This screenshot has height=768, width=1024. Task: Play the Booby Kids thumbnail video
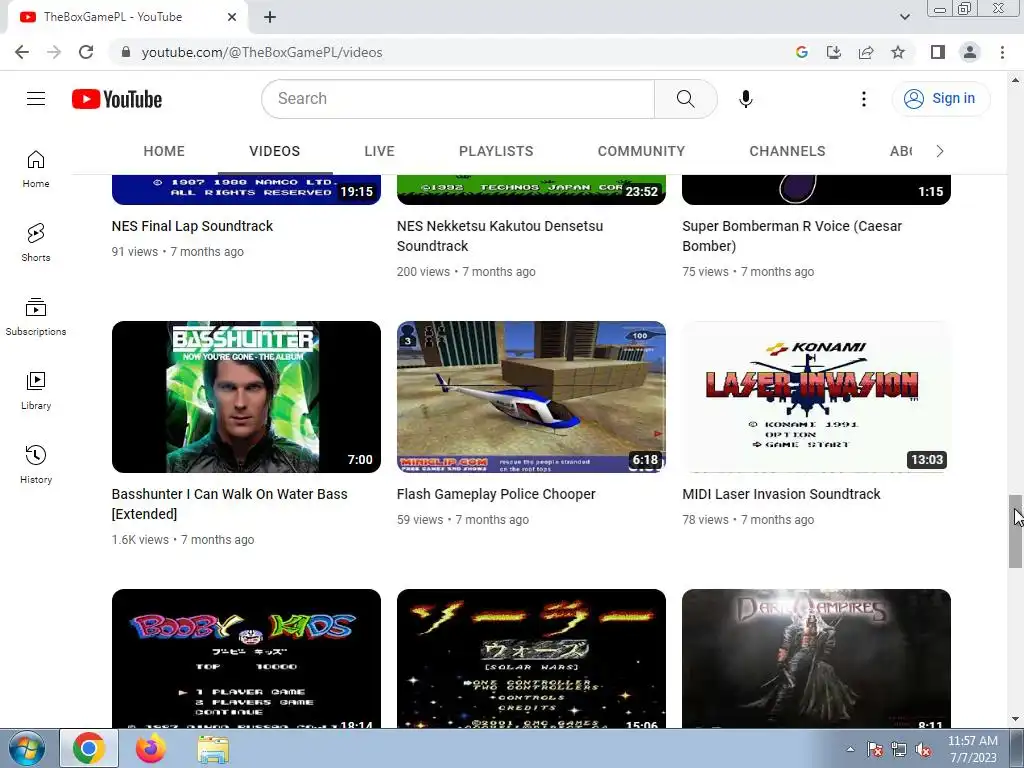246,658
